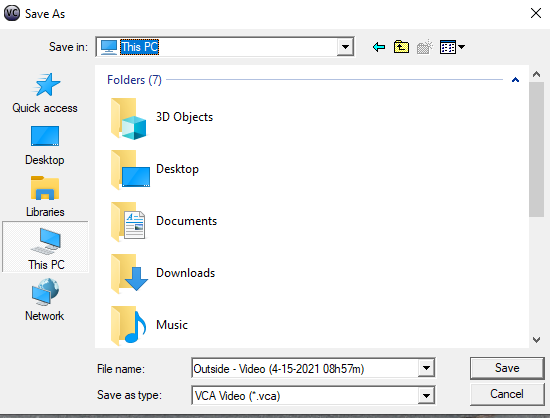Select the Music folder
The height and width of the screenshot is (418, 550).
(149, 326)
